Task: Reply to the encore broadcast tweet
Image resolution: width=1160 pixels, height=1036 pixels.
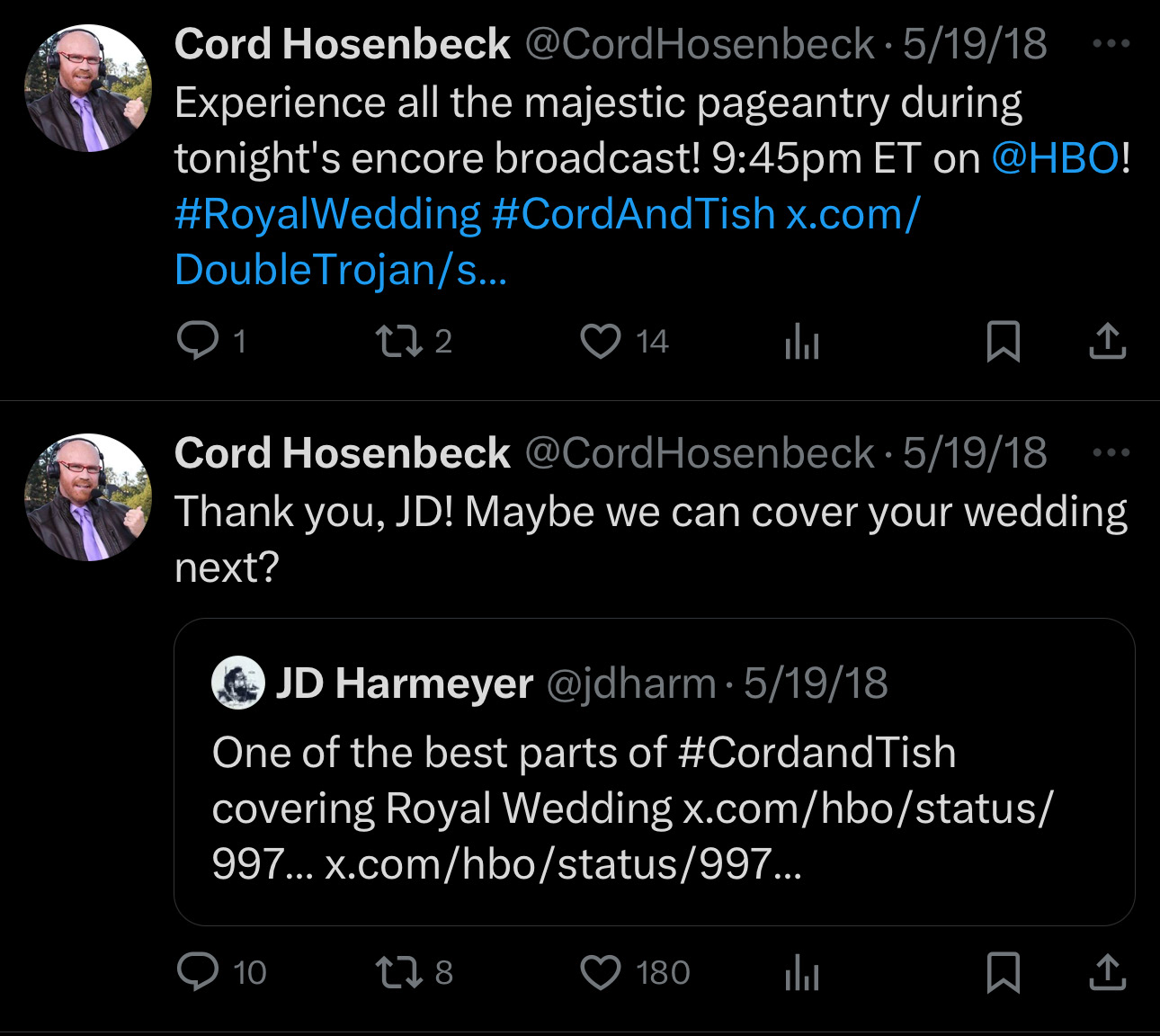Action: 198,342
